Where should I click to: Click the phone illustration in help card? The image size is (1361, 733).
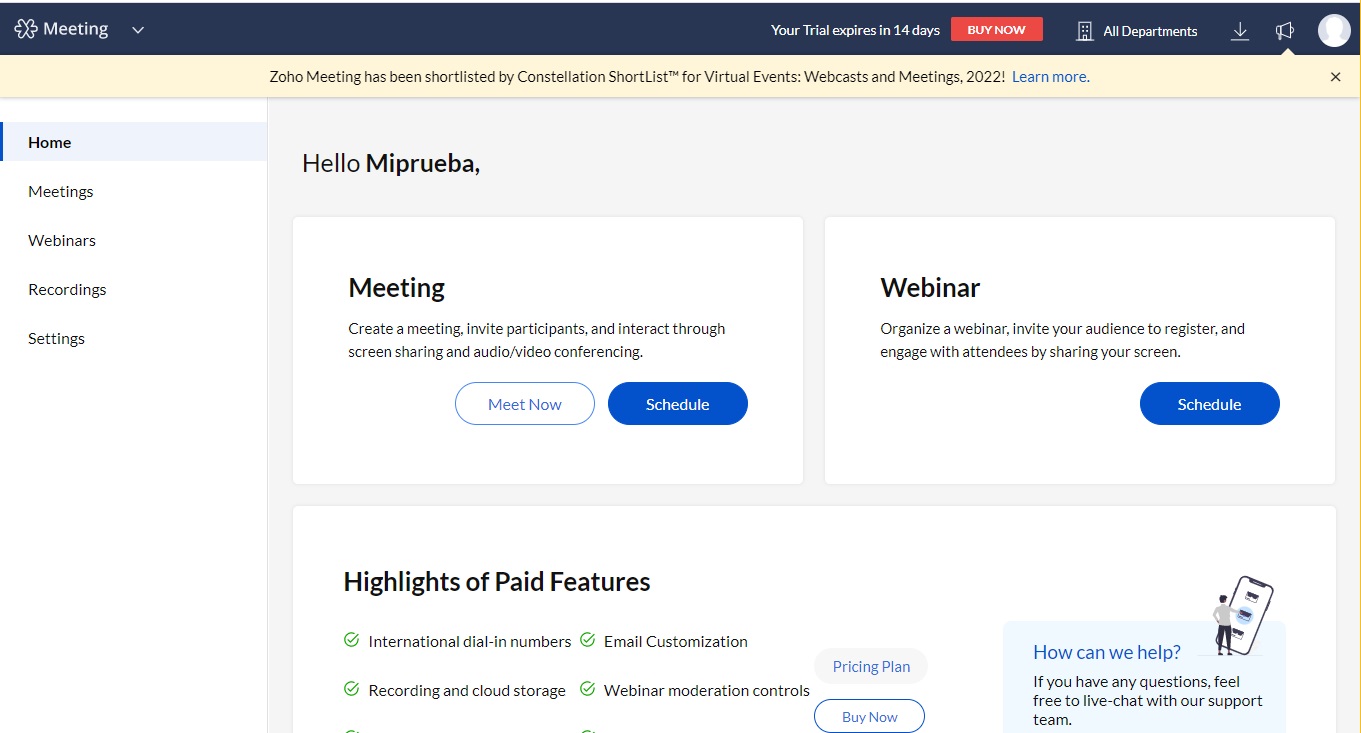[x=1242, y=615]
